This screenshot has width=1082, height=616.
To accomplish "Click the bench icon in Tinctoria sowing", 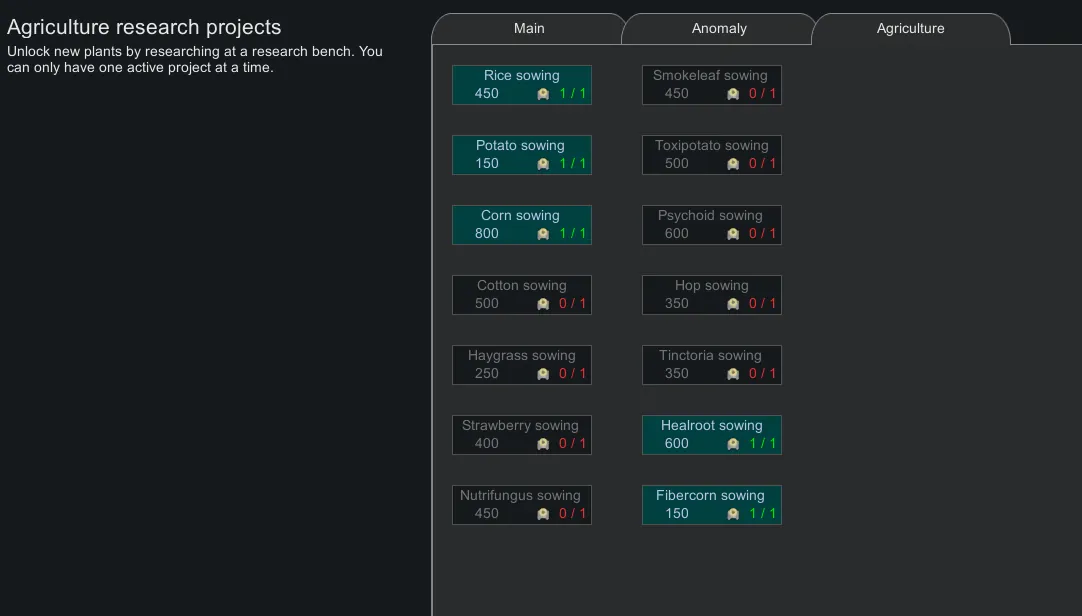I will click(733, 374).
